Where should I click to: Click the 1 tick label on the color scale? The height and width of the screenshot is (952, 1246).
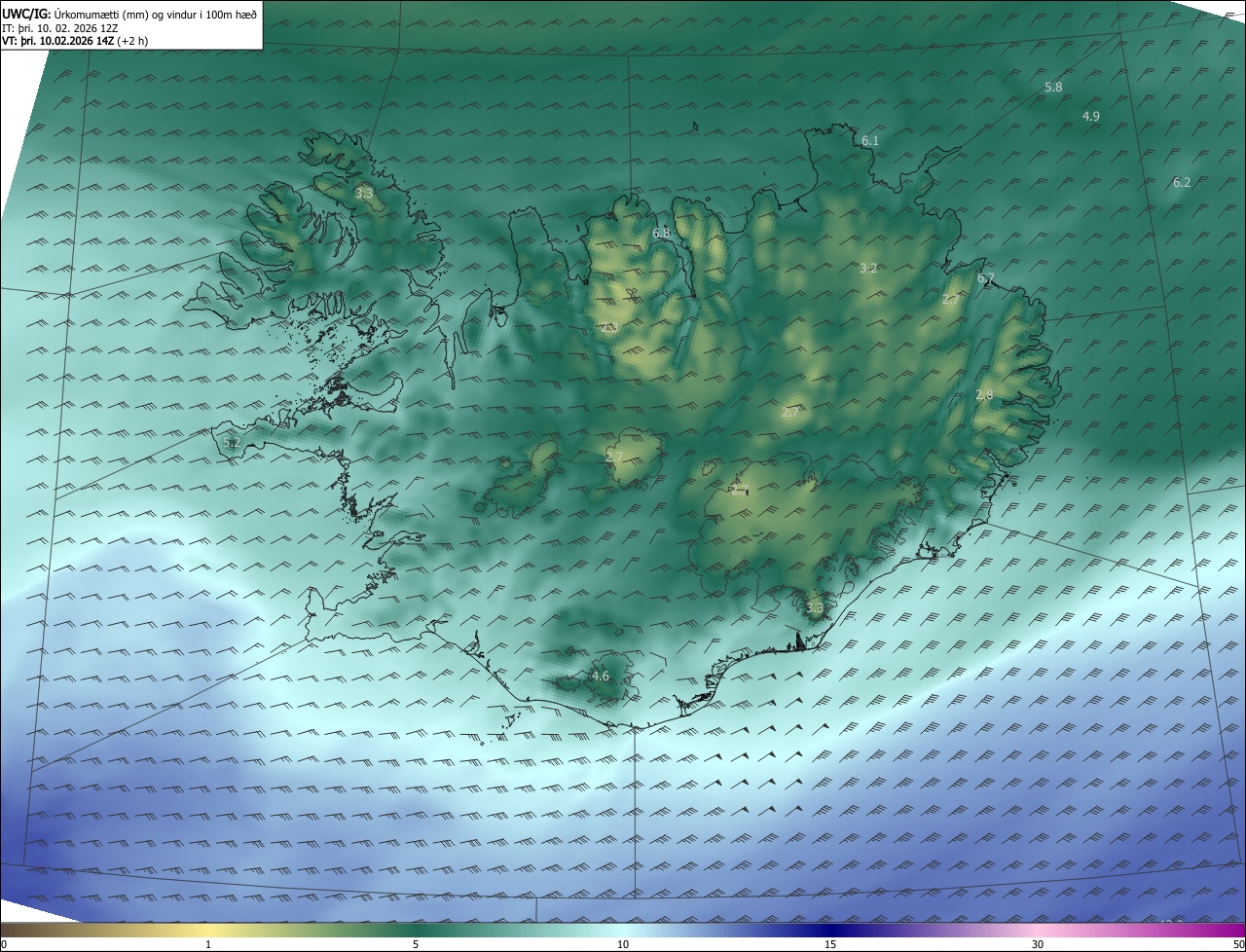(x=208, y=944)
